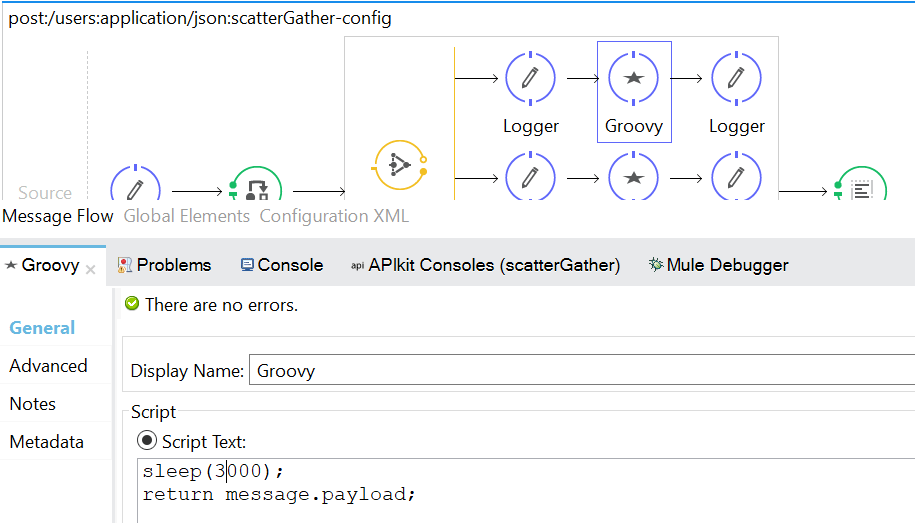The width and height of the screenshot is (915, 523).
Task: Select the green flow reference icon
Action: [x=257, y=188]
